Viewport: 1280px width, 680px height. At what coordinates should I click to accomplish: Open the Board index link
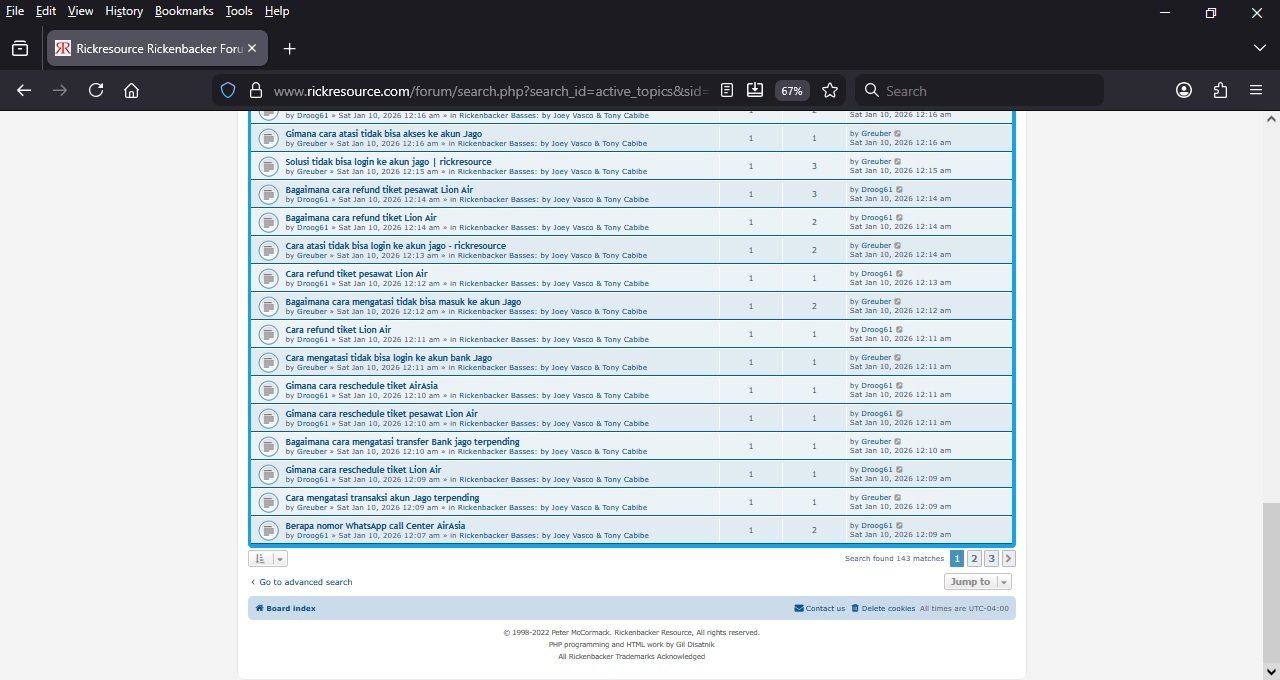[x=286, y=608]
